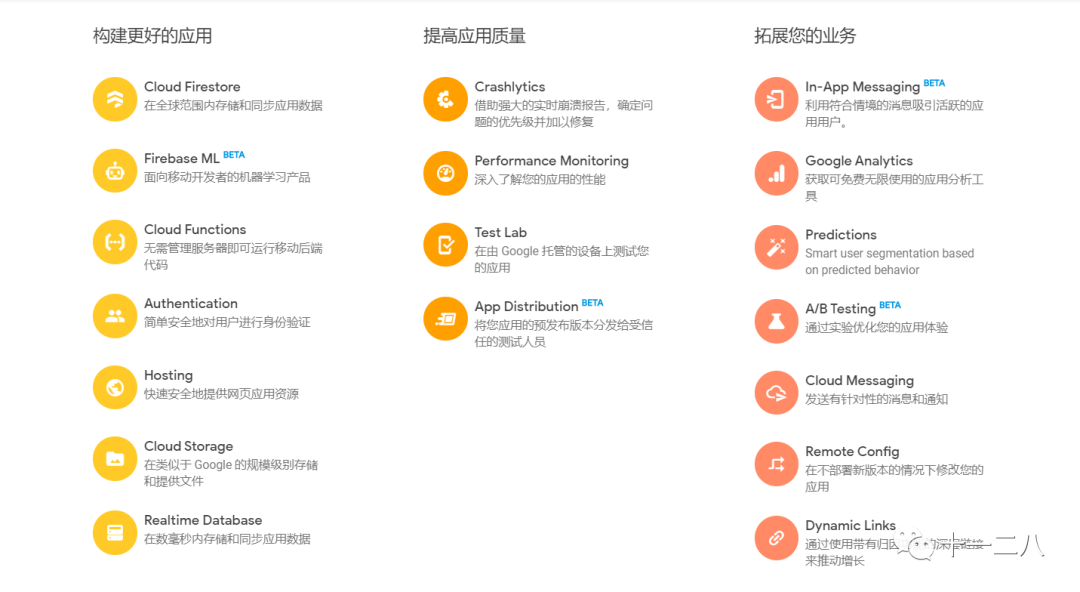Select the Performance Monitoring speedometer icon
Viewport: 1080px width, 592px height.
[444, 171]
